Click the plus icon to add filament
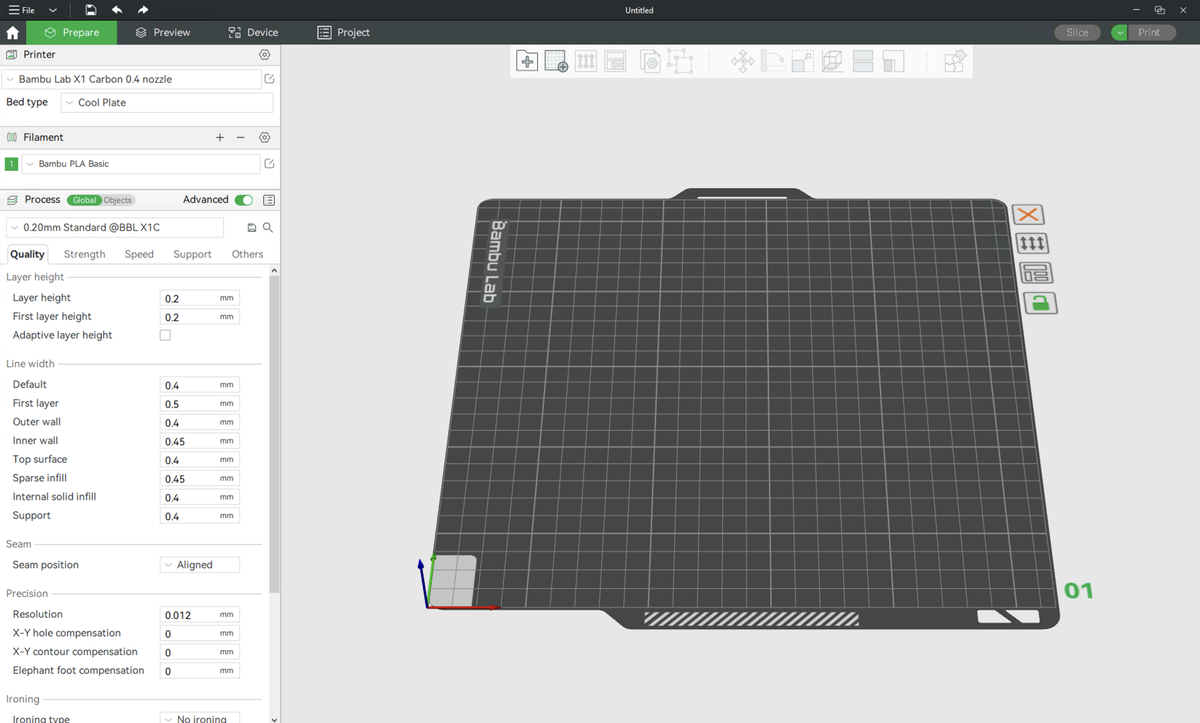This screenshot has width=1200, height=723. (220, 138)
